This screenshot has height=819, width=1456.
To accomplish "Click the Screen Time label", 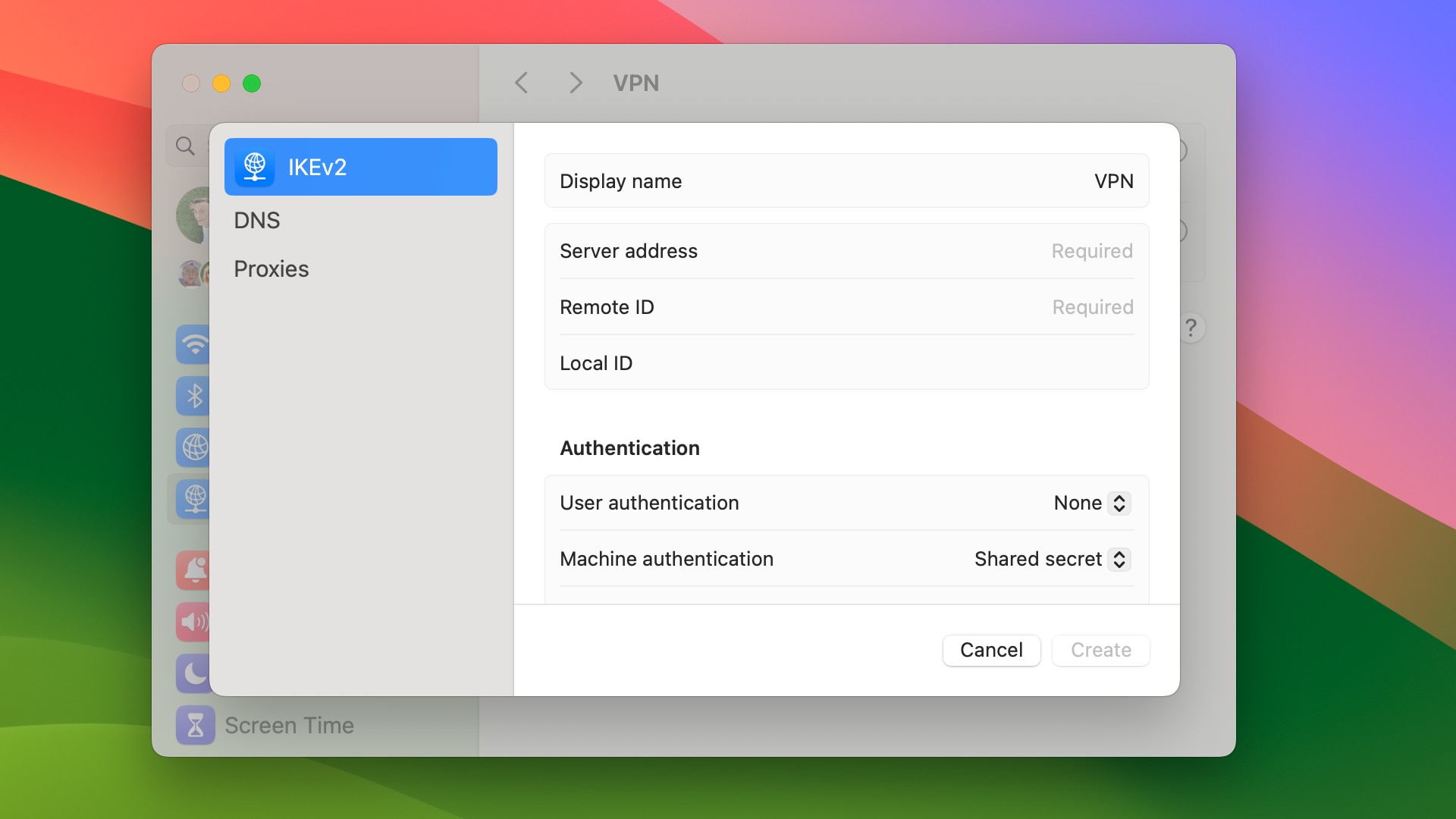I will [x=289, y=726].
